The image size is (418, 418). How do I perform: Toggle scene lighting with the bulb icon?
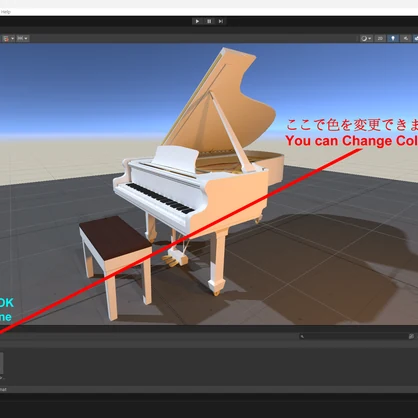(393, 38)
